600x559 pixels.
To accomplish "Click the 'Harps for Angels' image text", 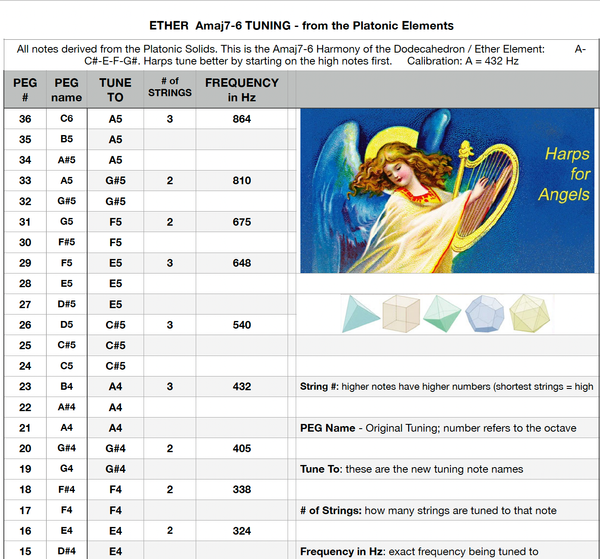I will coord(564,174).
